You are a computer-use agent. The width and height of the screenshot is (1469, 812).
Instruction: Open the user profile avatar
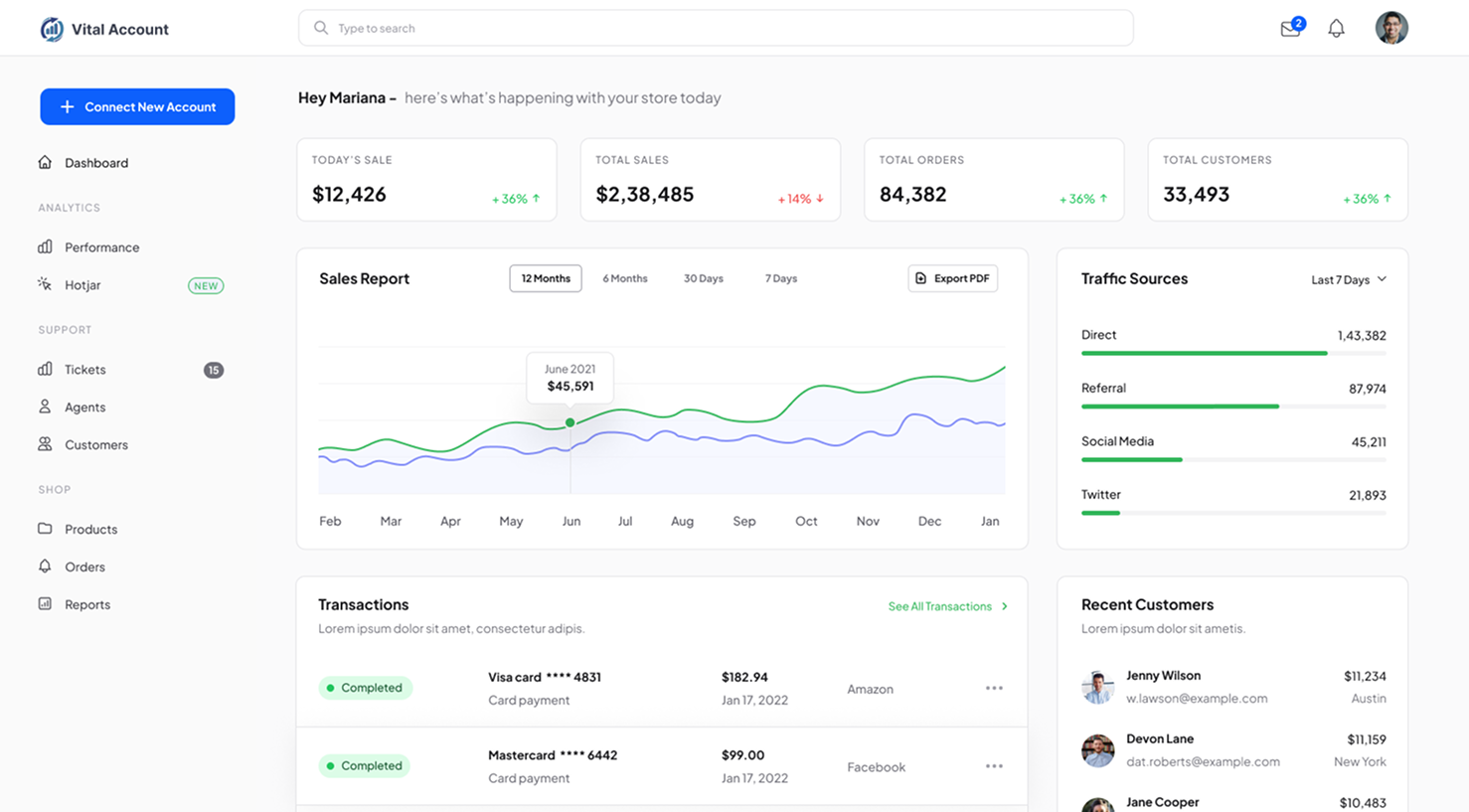coord(1390,28)
